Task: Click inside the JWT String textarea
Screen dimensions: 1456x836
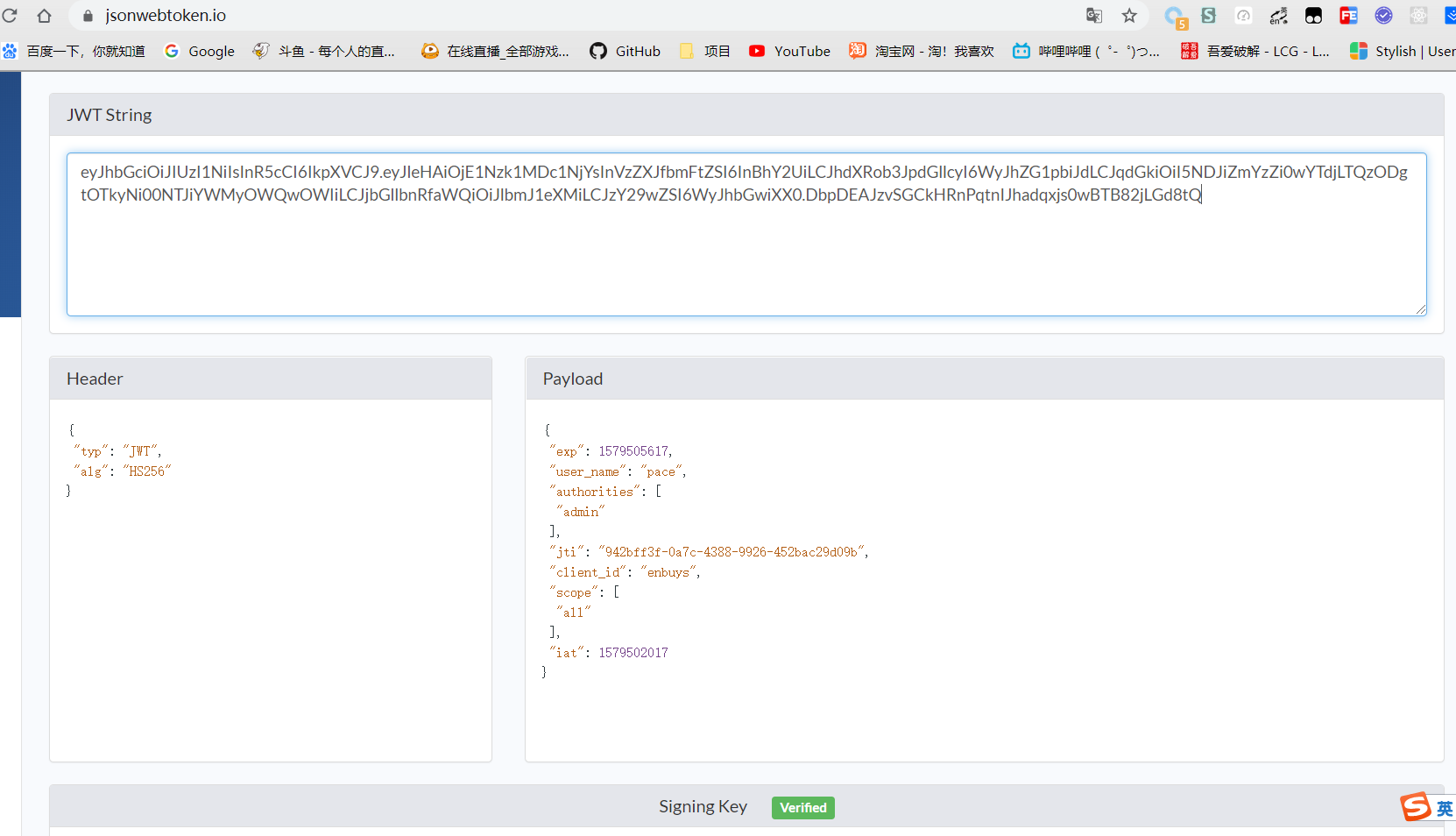Action: click(x=746, y=234)
